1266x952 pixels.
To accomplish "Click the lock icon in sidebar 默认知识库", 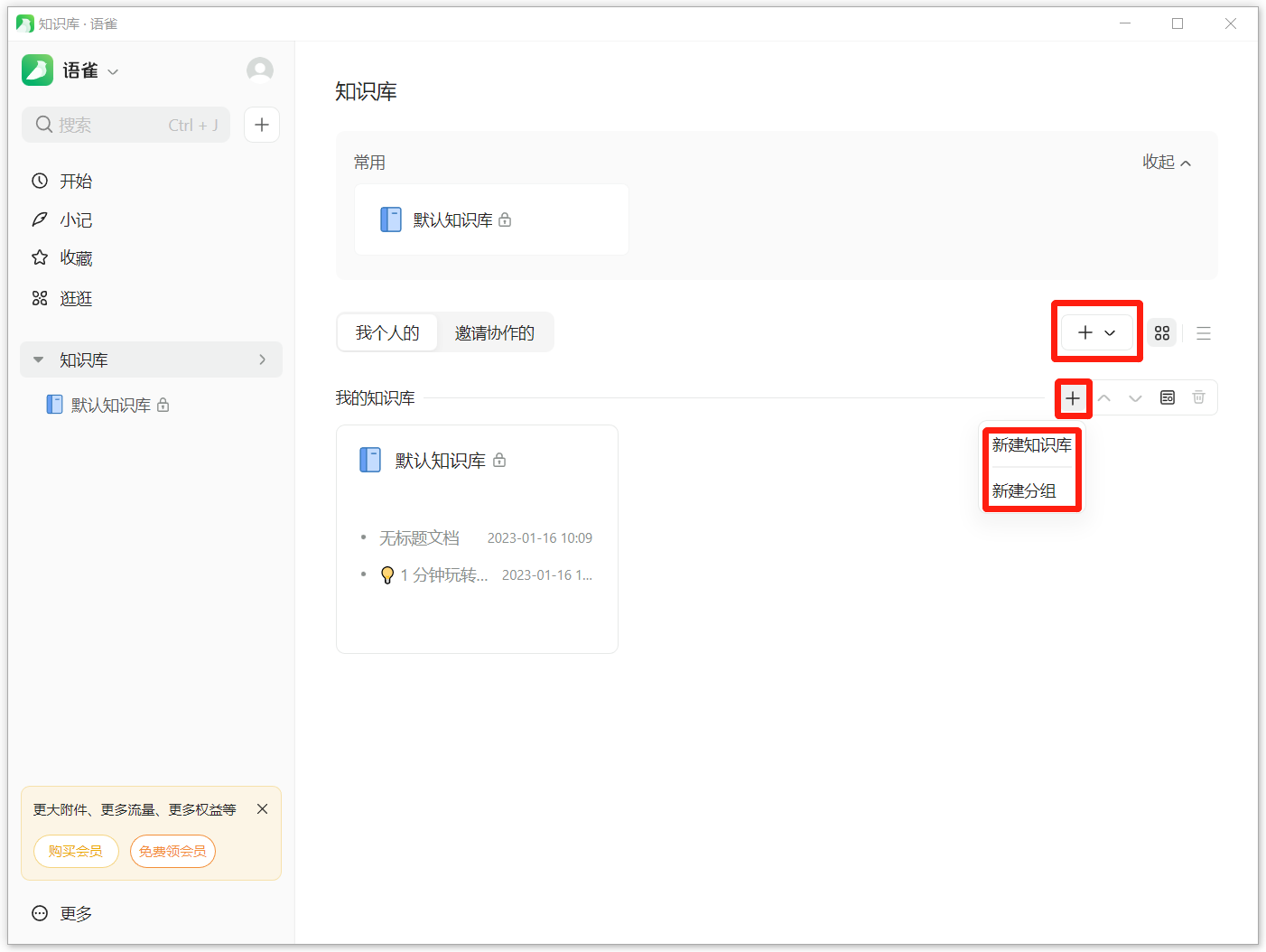I will pos(163,405).
